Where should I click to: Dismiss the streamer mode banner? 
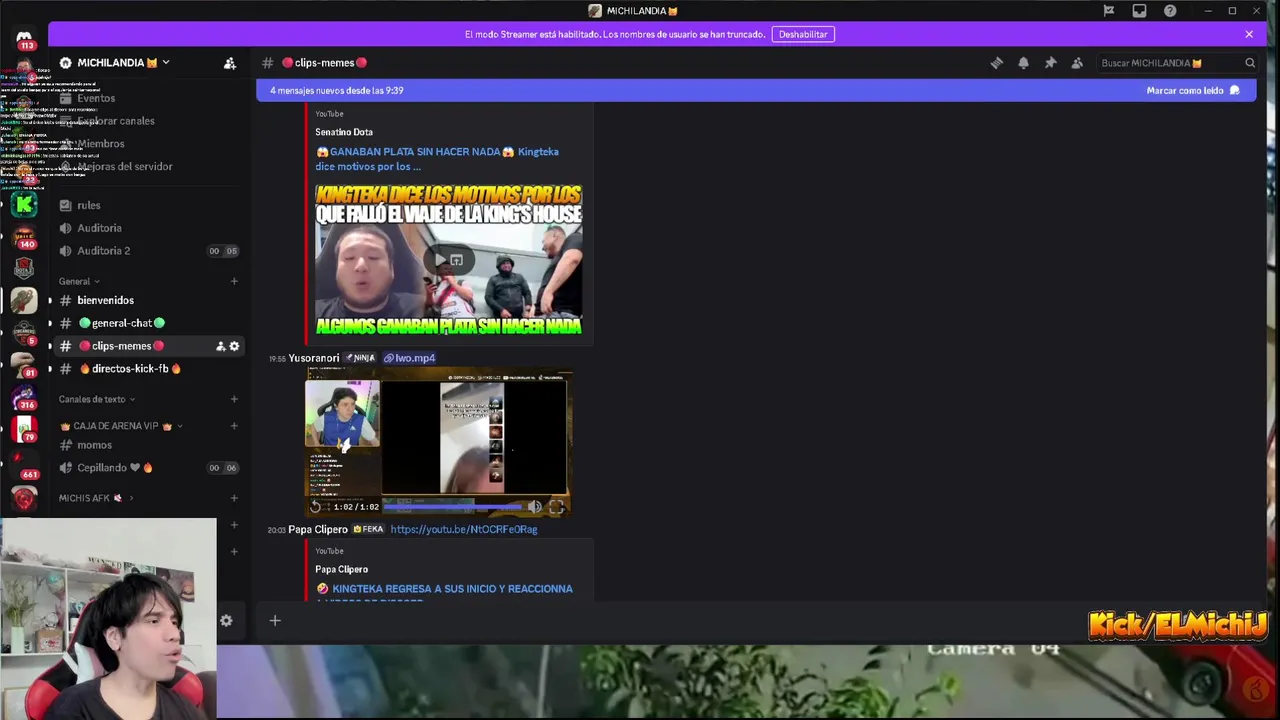tap(1249, 34)
